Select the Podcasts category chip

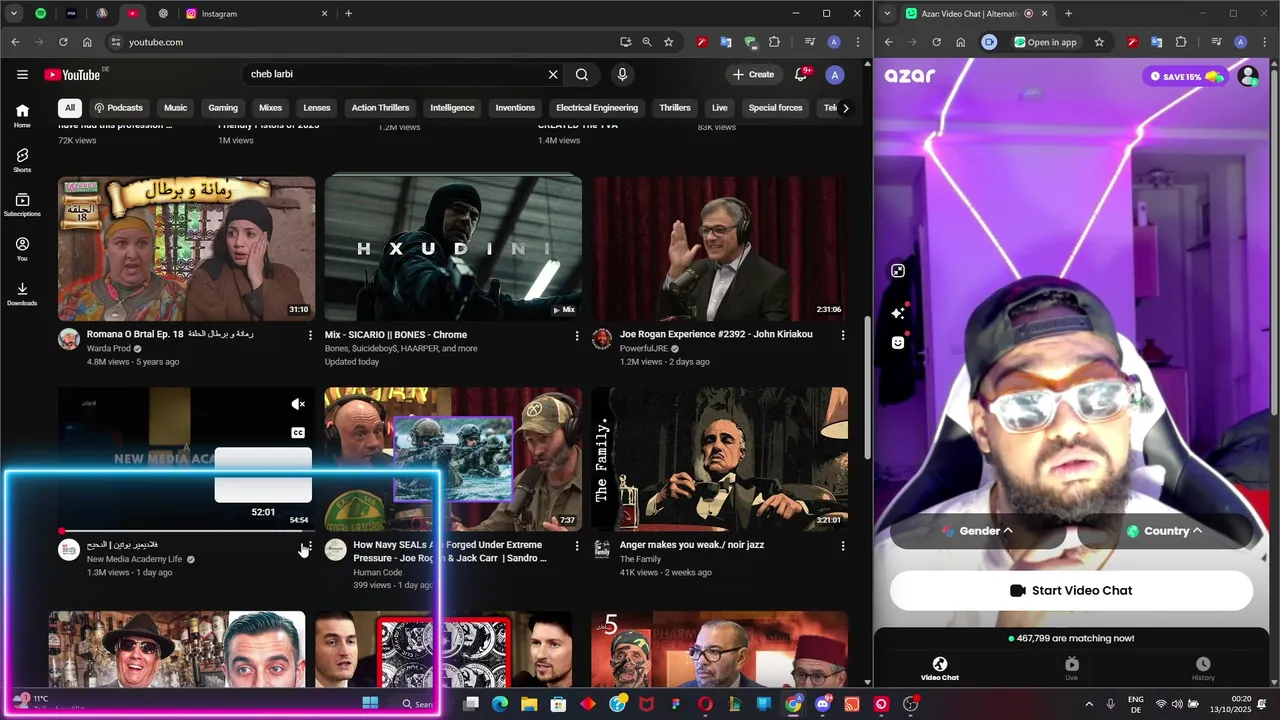(x=119, y=108)
